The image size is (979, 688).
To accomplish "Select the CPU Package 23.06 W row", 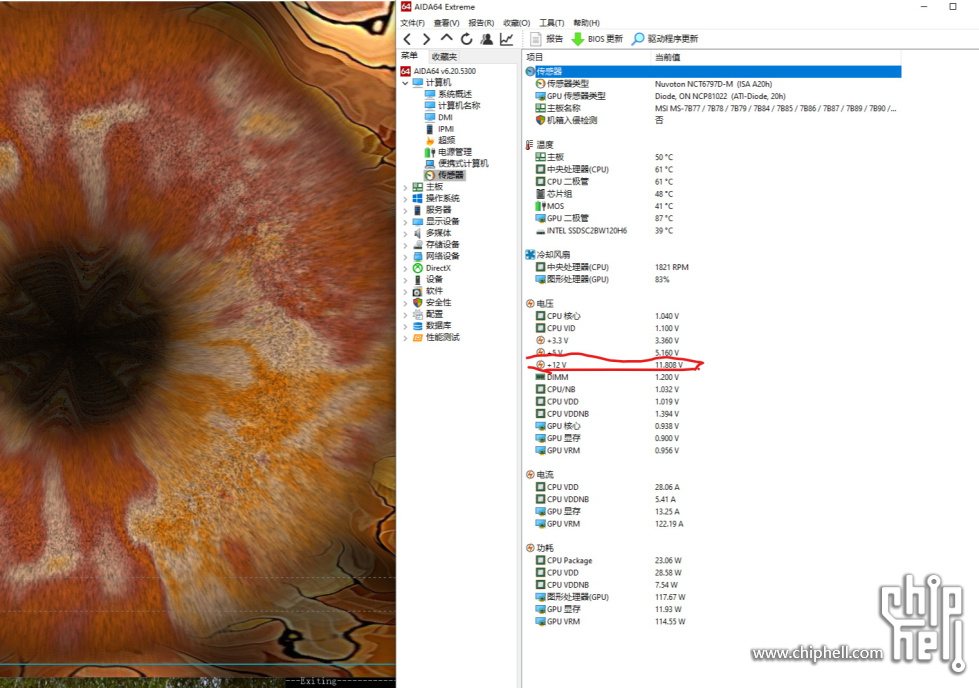I will point(713,561).
